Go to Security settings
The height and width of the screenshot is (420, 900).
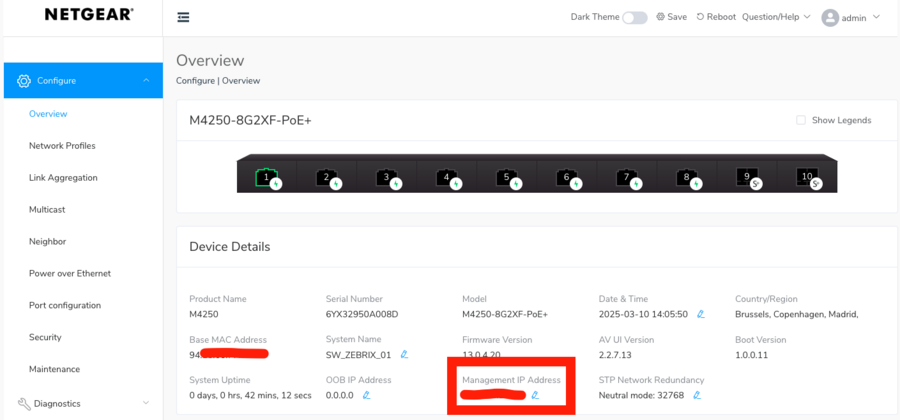[45, 337]
